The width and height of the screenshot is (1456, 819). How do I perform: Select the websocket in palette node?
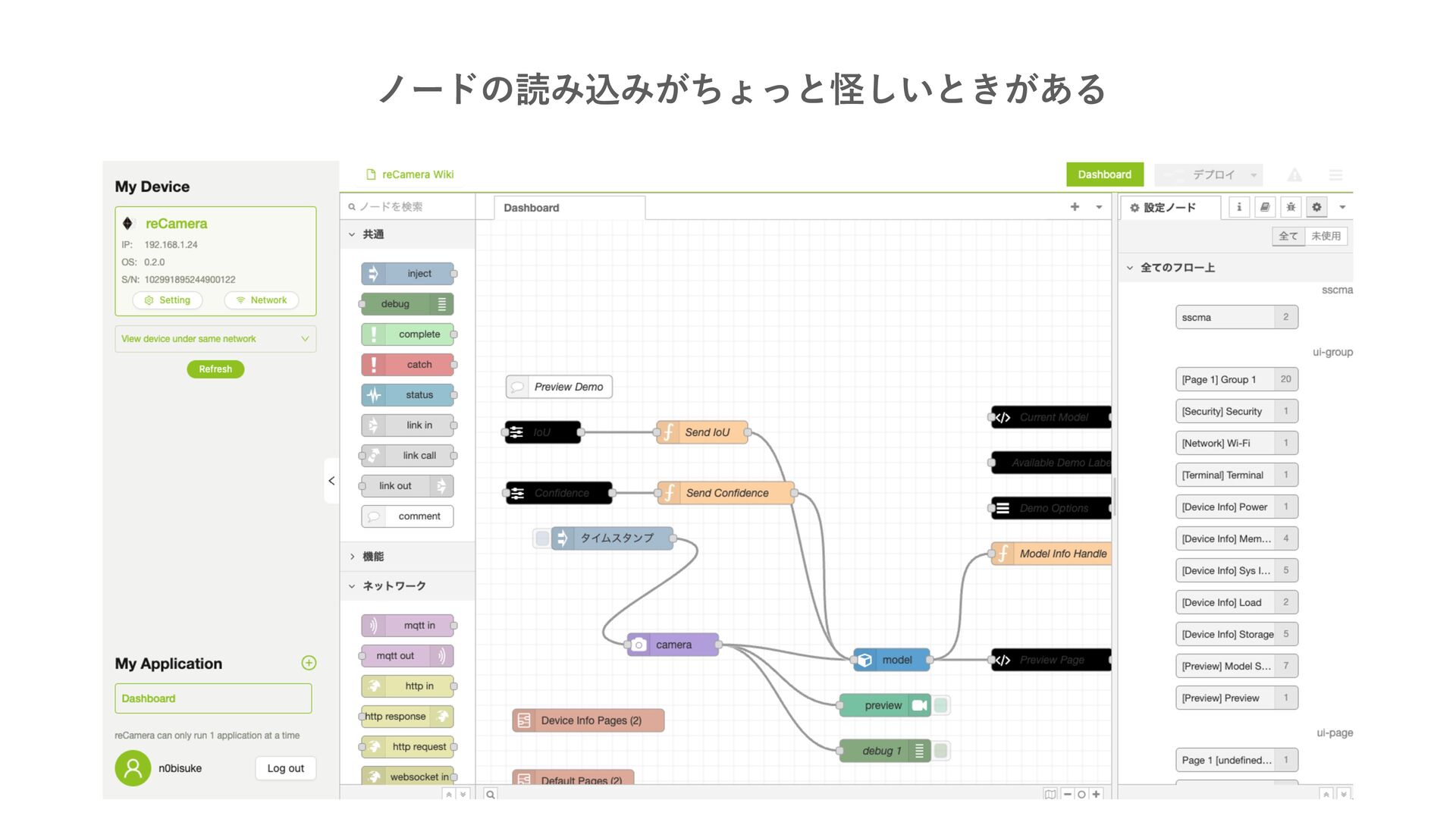point(408,777)
